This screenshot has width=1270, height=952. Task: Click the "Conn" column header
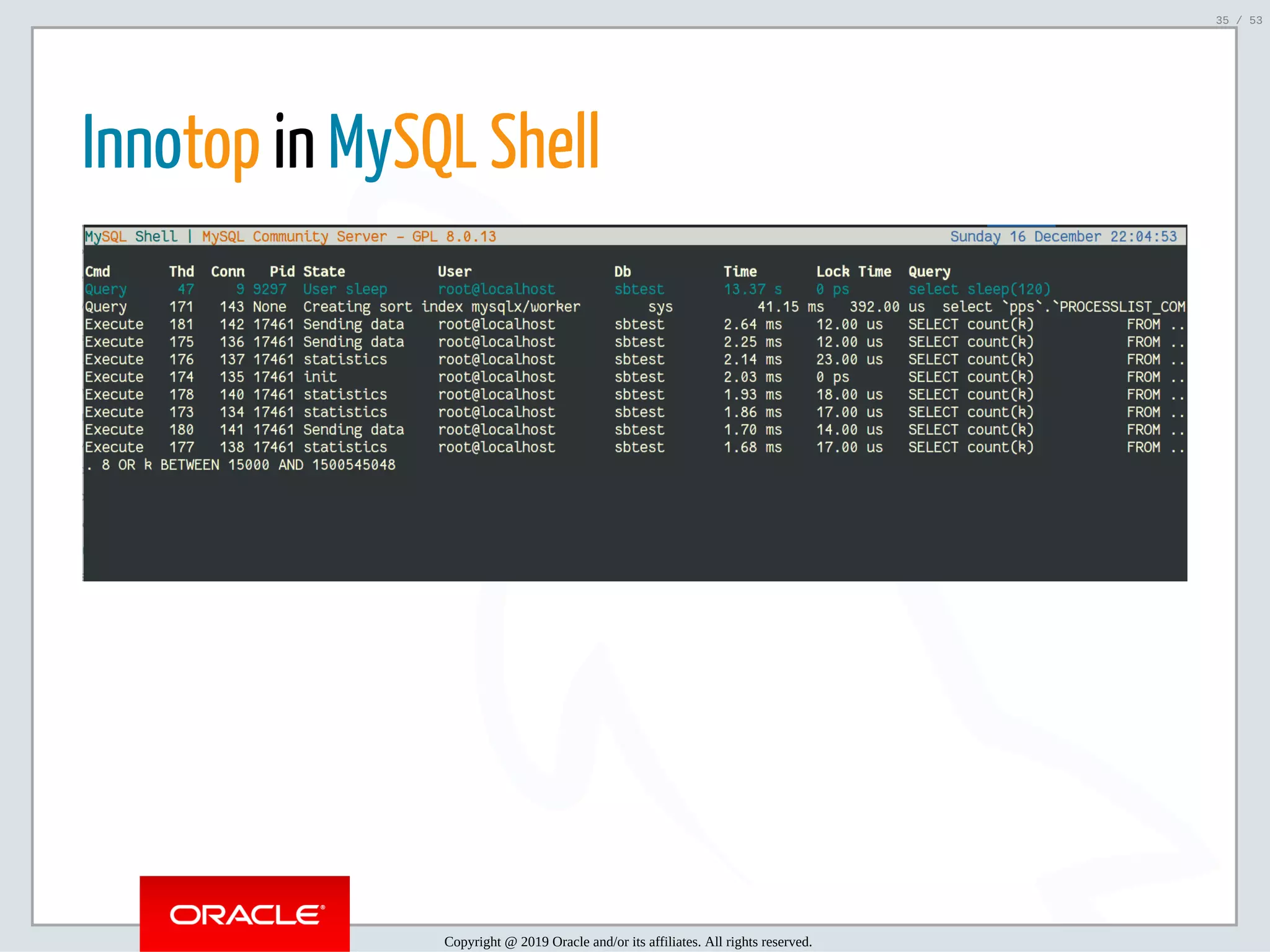click(x=228, y=271)
